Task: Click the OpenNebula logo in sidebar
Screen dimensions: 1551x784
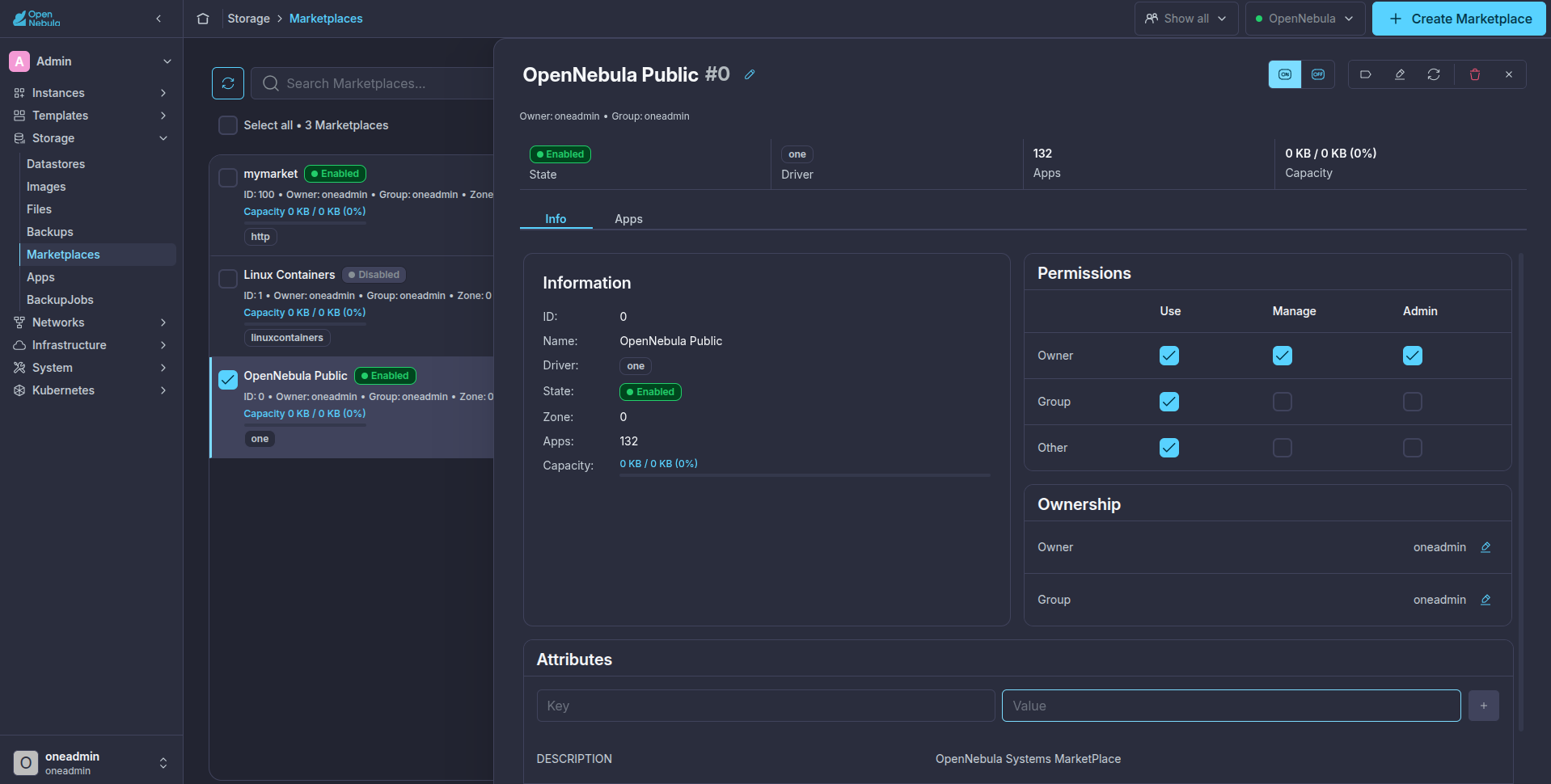Action: [x=36, y=18]
